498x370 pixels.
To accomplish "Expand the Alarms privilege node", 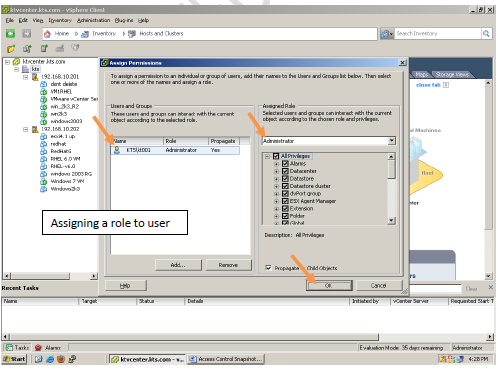I will click(276, 164).
